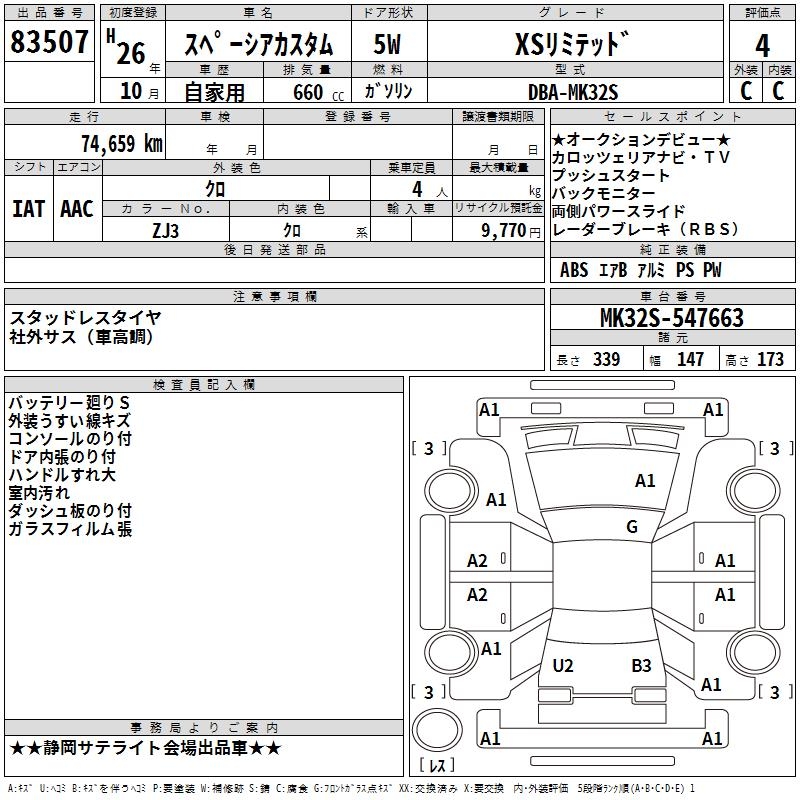Click the C rating under 外装
The image size is (800, 800).
coord(746,90)
